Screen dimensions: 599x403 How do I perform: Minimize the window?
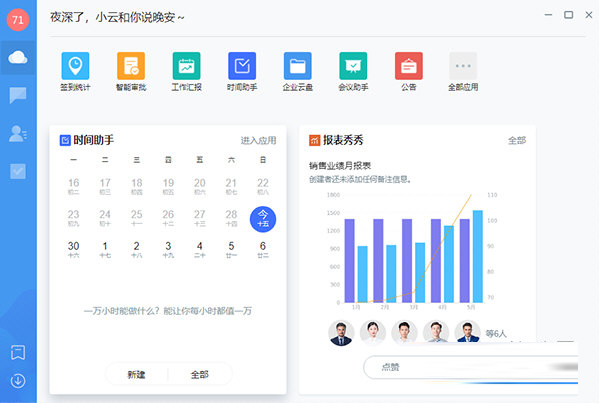pos(548,15)
